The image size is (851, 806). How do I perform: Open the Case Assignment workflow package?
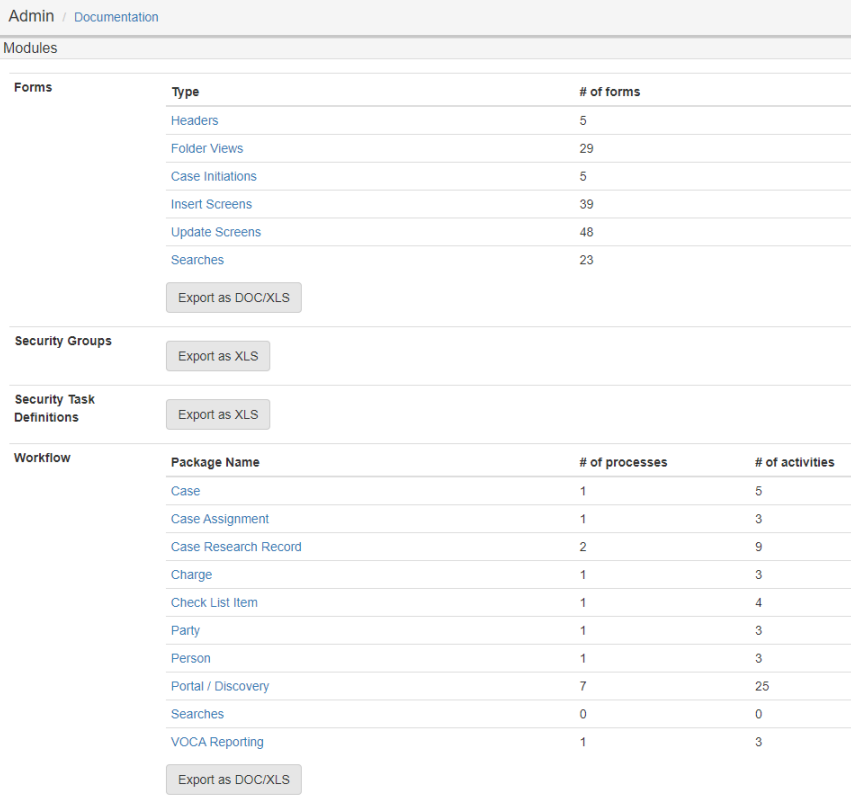pos(219,519)
